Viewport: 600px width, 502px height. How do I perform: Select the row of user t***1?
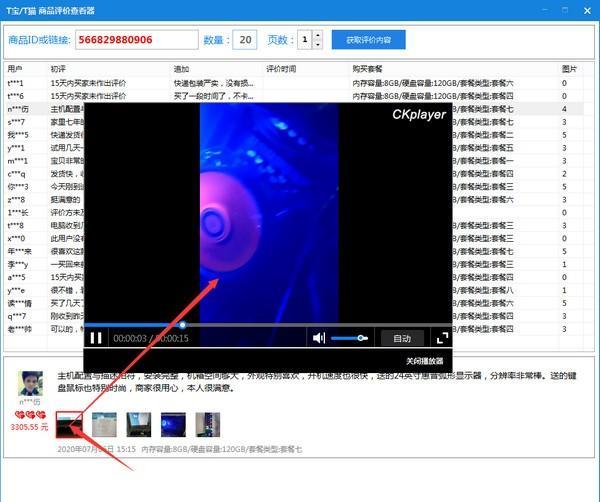294,83
